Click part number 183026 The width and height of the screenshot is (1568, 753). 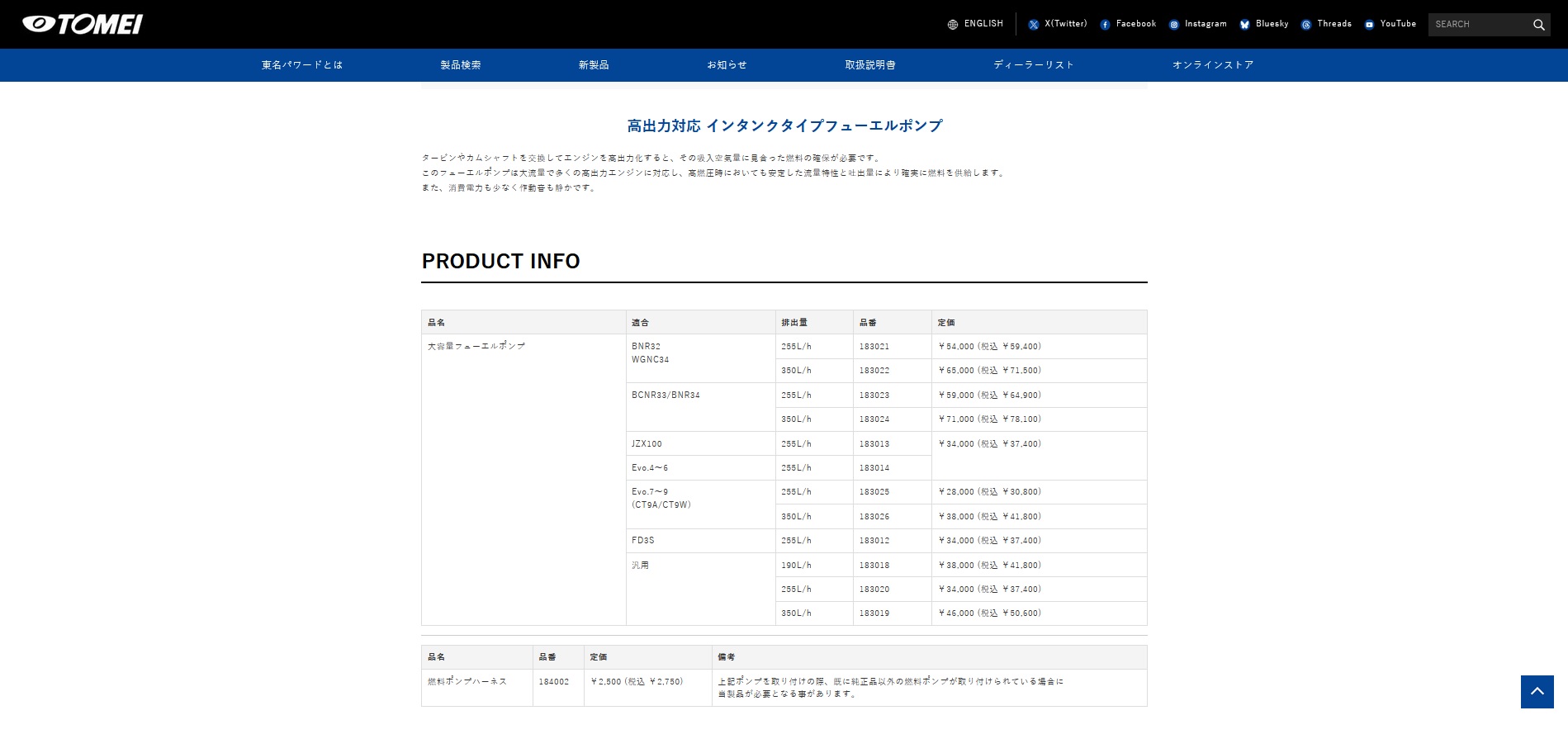click(x=874, y=517)
